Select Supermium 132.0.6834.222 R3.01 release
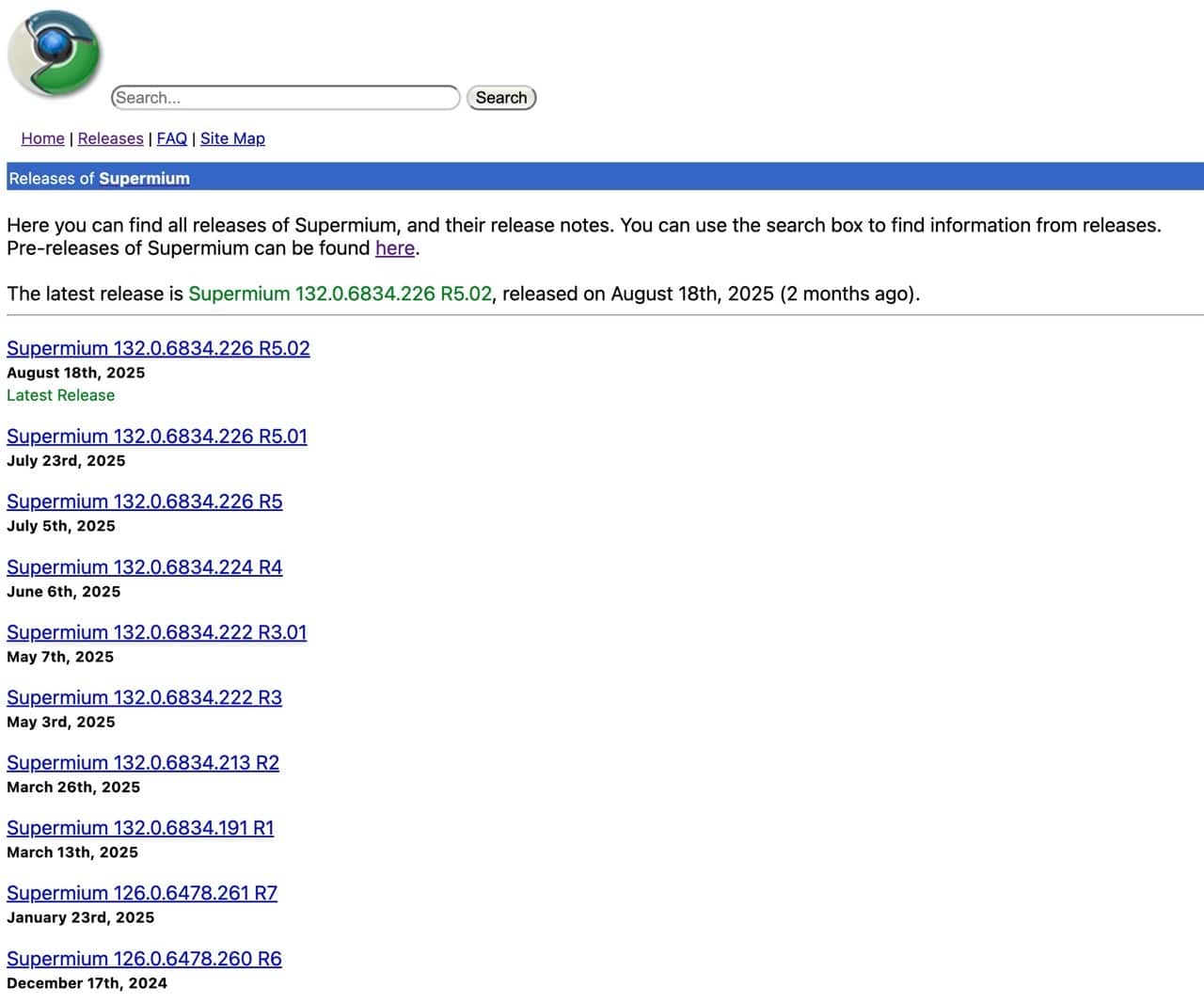 coord(156,632)
